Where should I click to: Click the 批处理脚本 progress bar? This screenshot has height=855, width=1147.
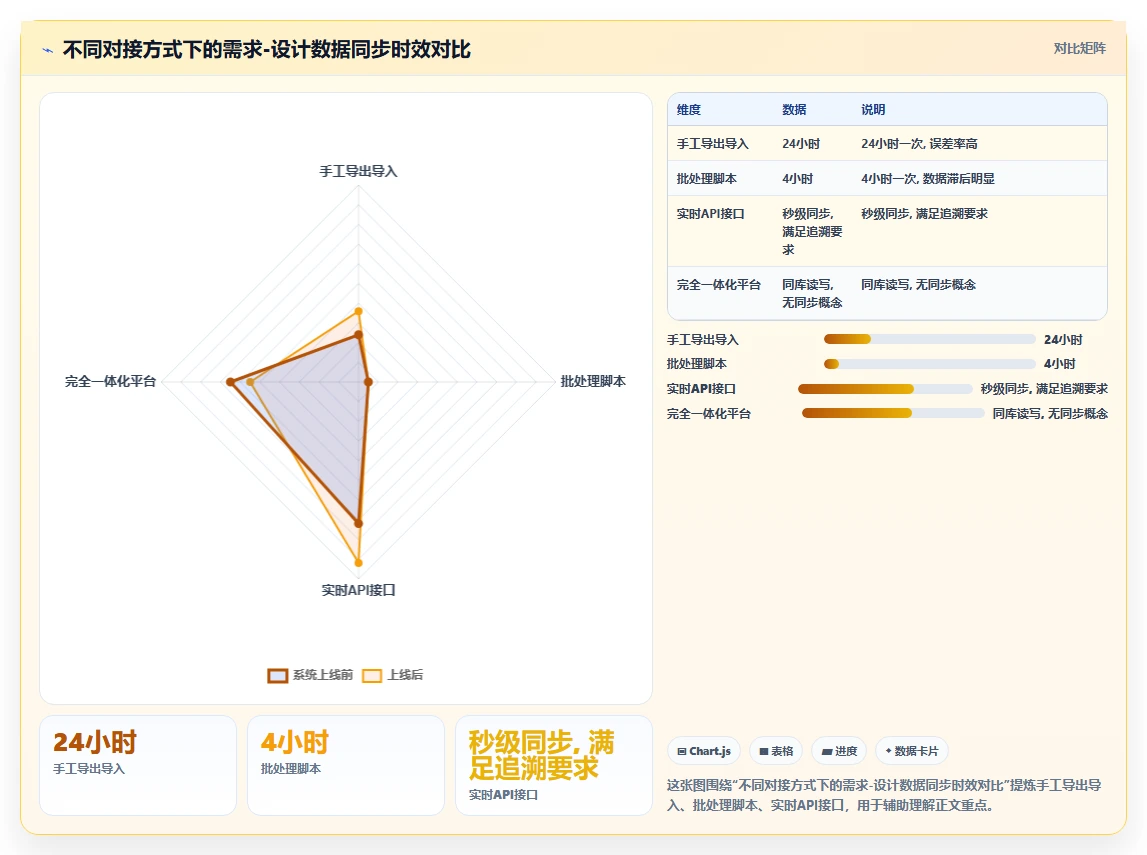point(929,364)
